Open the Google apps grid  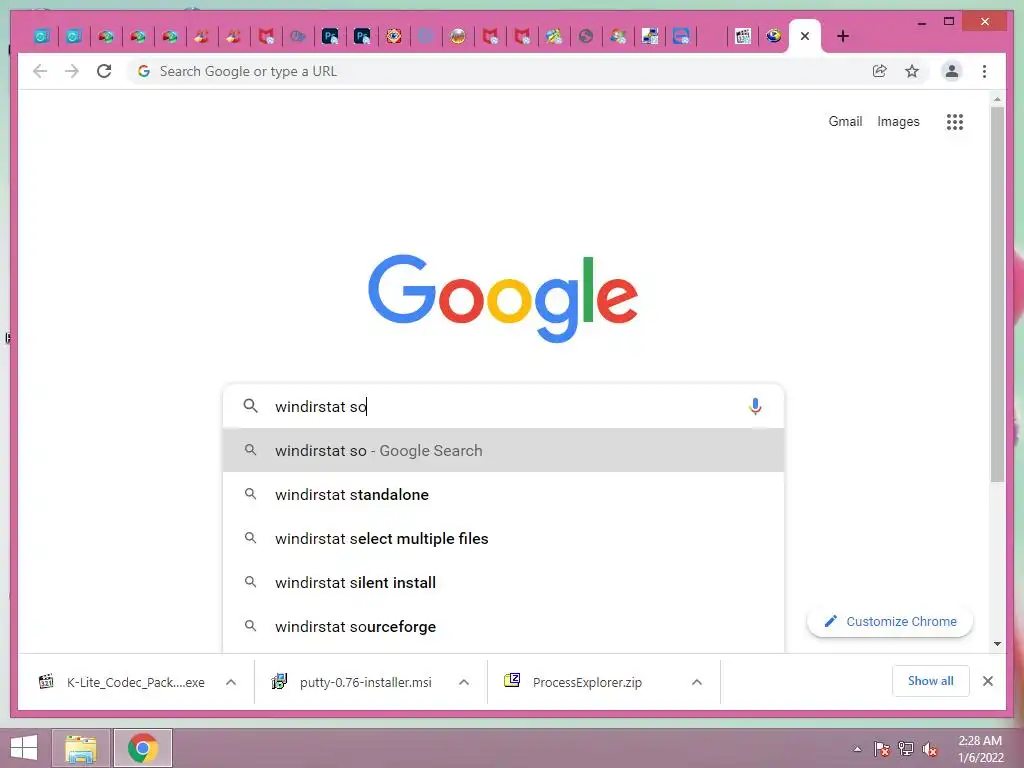tap(955, 121)
